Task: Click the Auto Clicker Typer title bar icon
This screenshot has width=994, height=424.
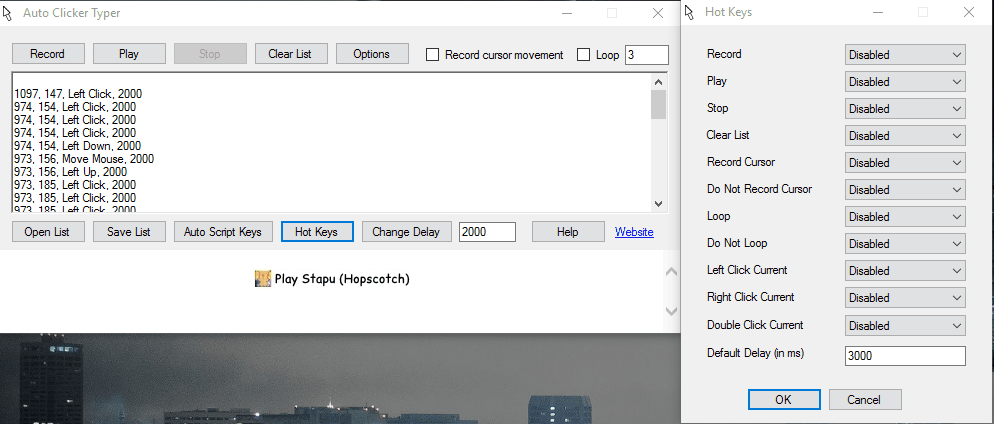Action: [8, 13]
